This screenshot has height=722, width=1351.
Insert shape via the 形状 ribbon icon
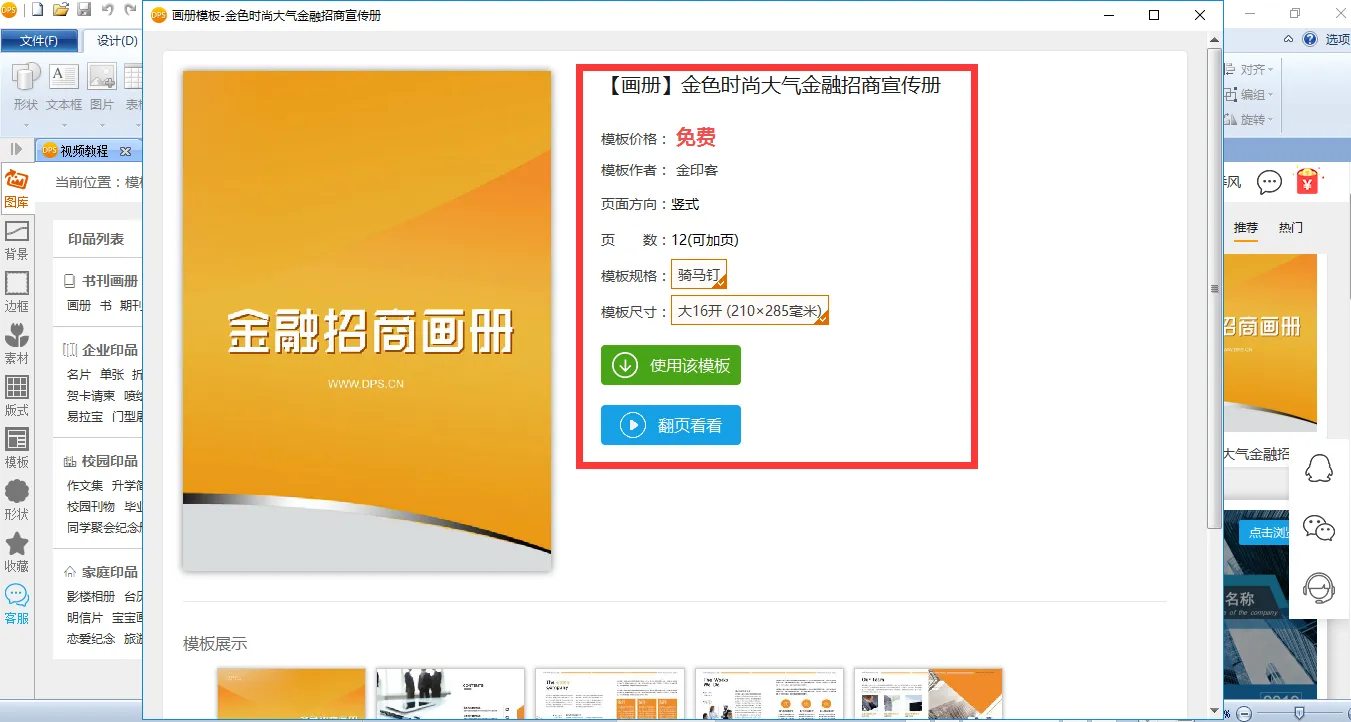point(26,76)
